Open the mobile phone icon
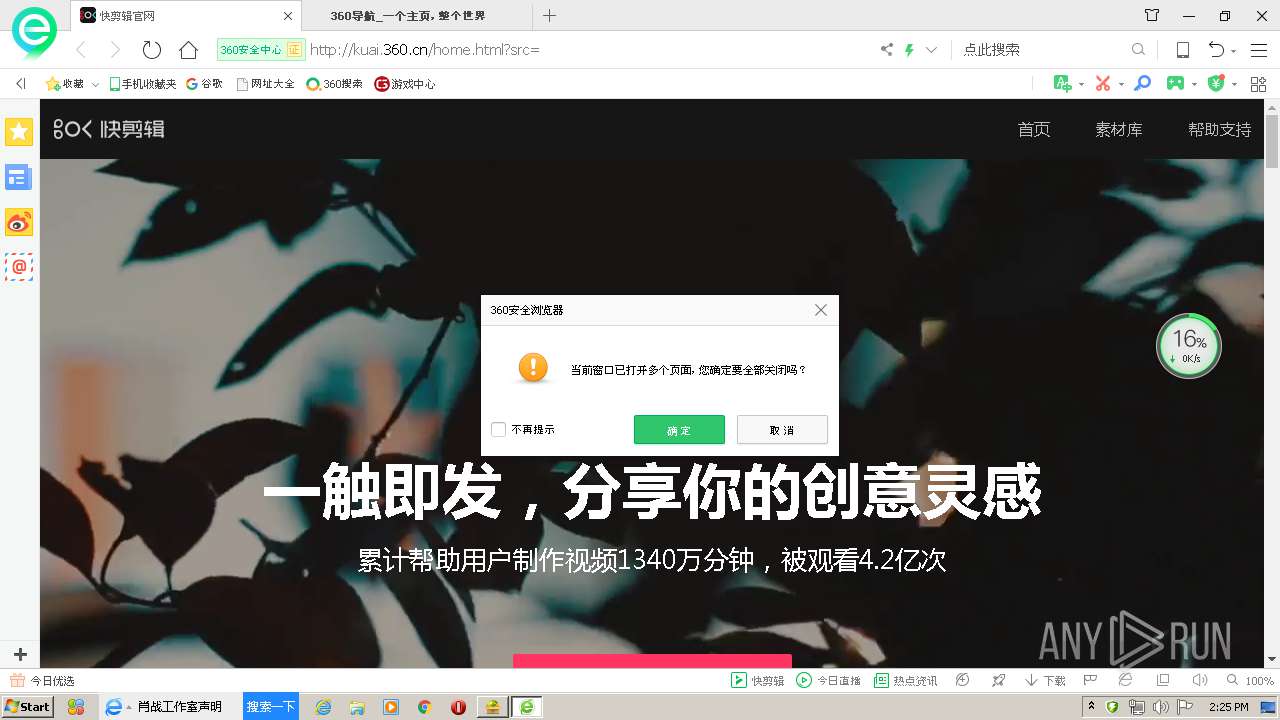The image size is (1280, 720). [x=1182, y=50]
